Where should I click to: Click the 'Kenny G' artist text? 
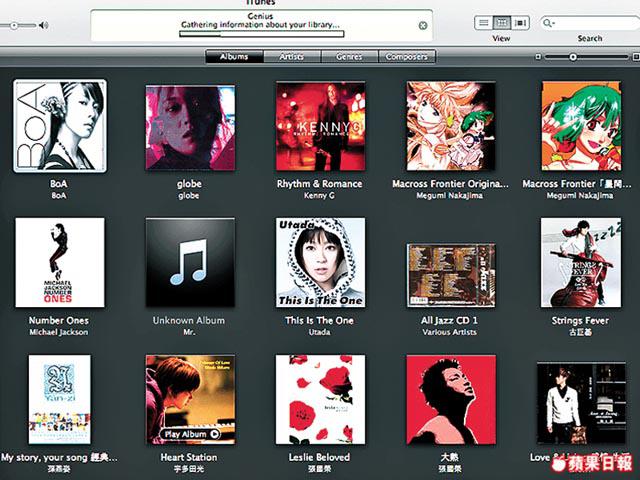319,196
